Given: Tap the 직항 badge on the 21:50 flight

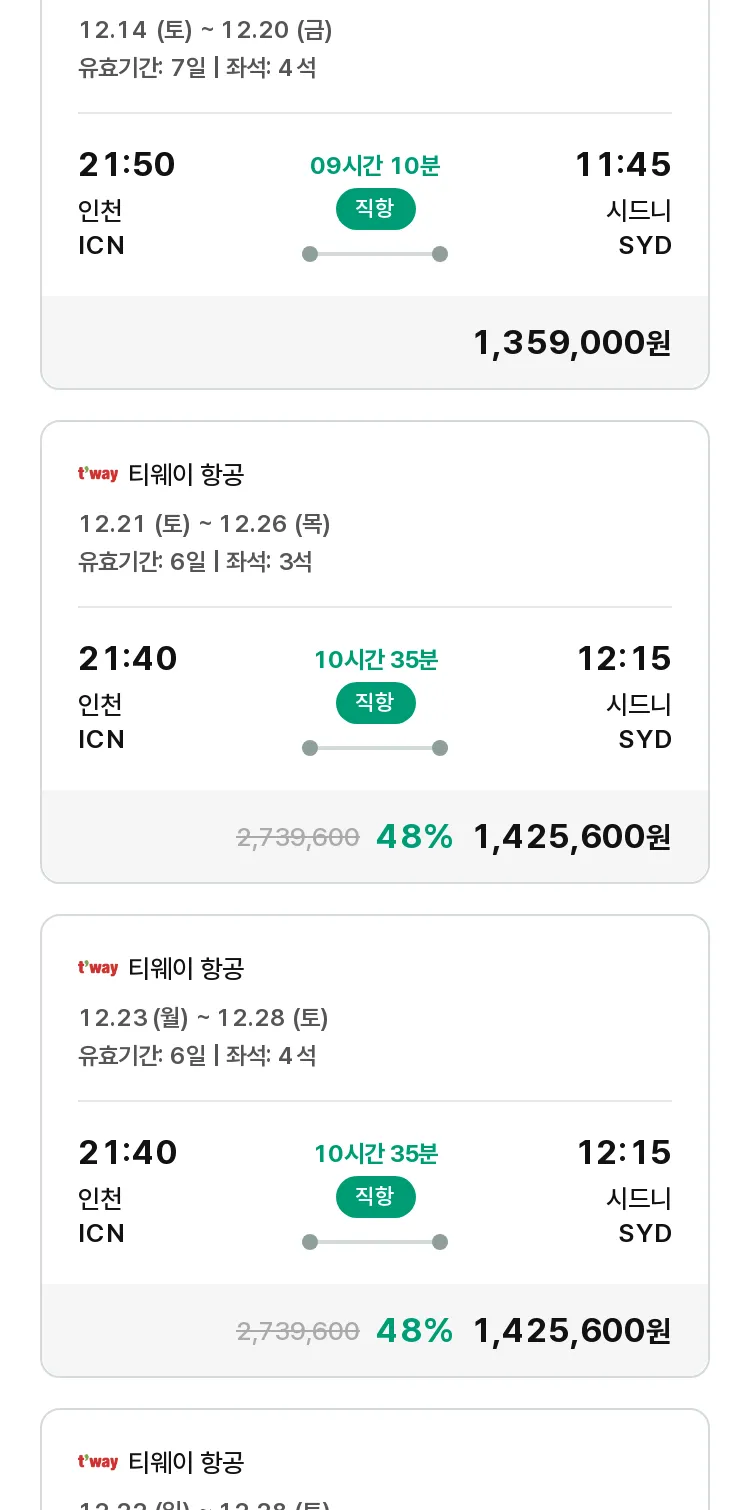Looking at the screenshot, I should click(375, 209).
